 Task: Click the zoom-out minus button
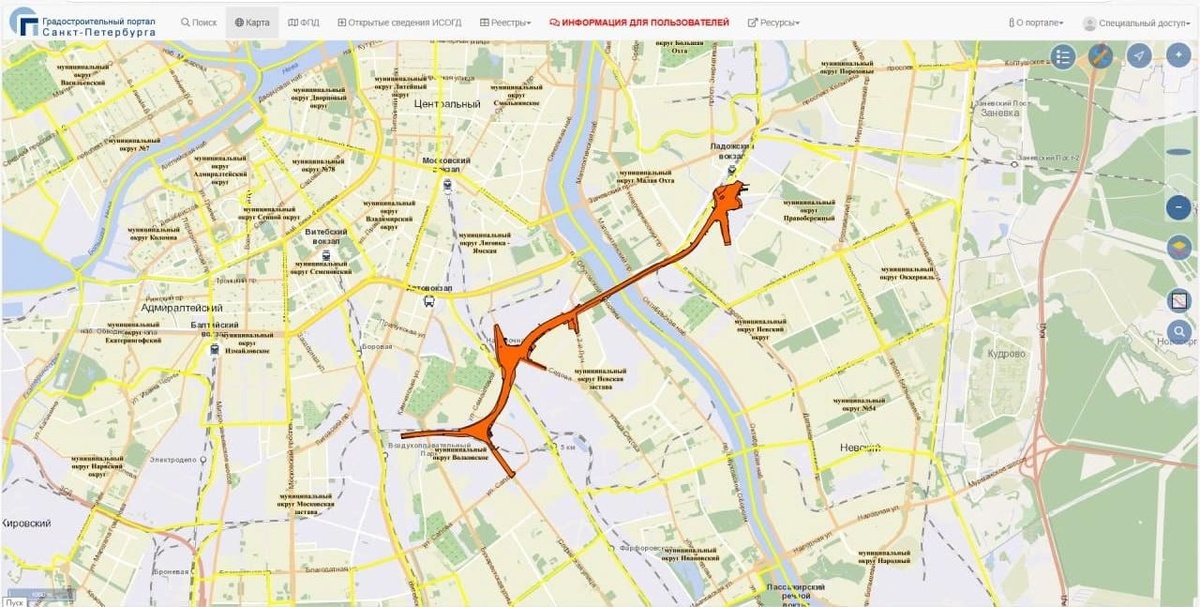point(1179,207)
